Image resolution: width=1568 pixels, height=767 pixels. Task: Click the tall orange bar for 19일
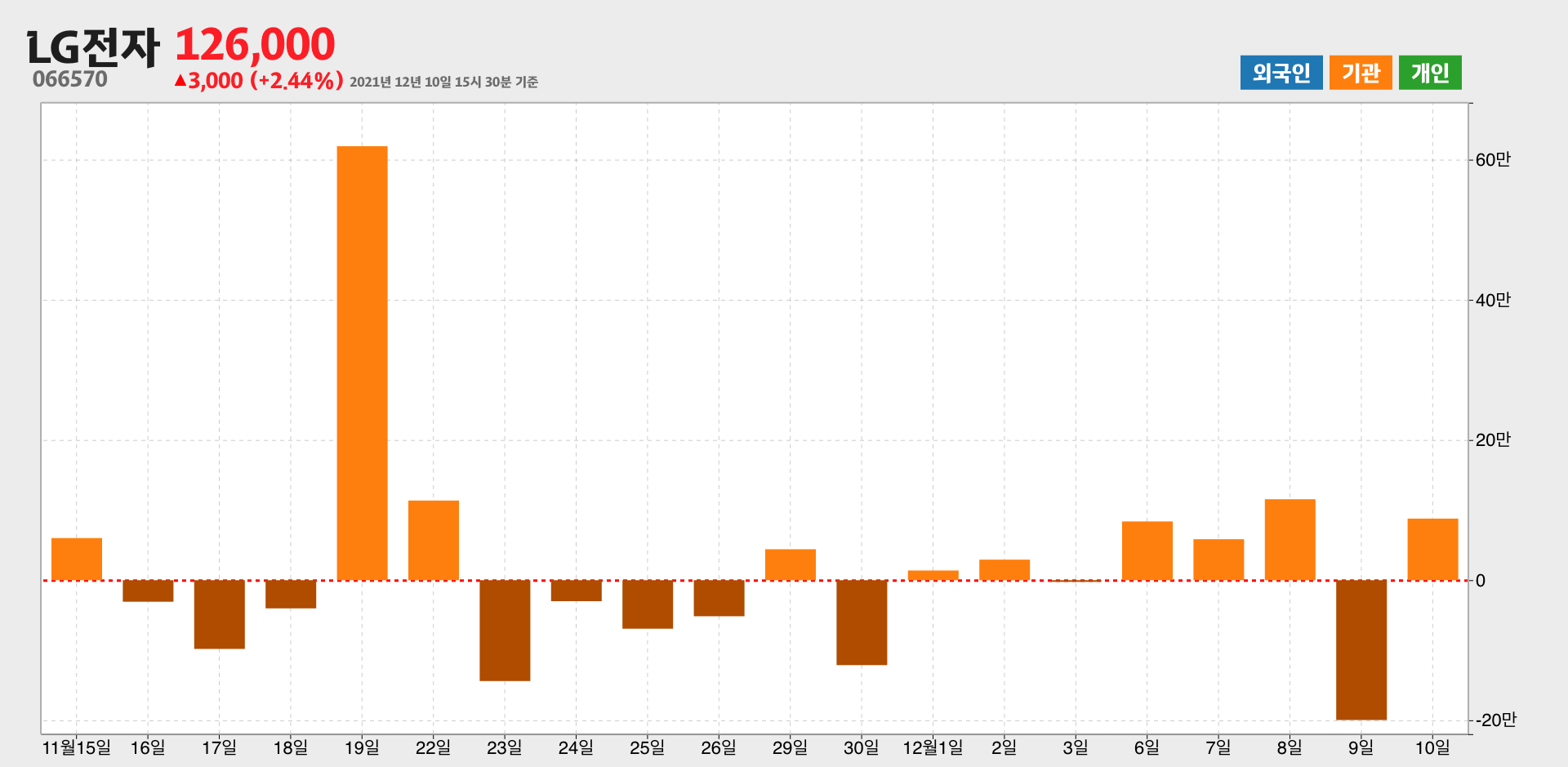click(362, 363)
